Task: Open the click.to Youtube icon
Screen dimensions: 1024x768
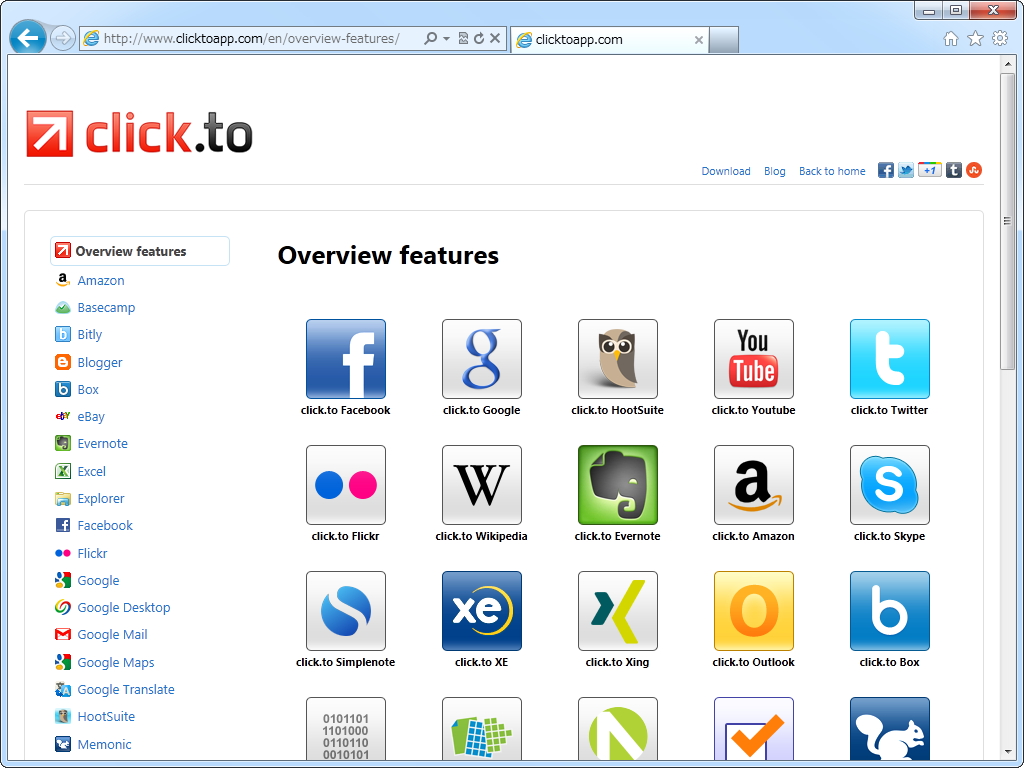Action: pyautogui.click(x=754, y=359)
